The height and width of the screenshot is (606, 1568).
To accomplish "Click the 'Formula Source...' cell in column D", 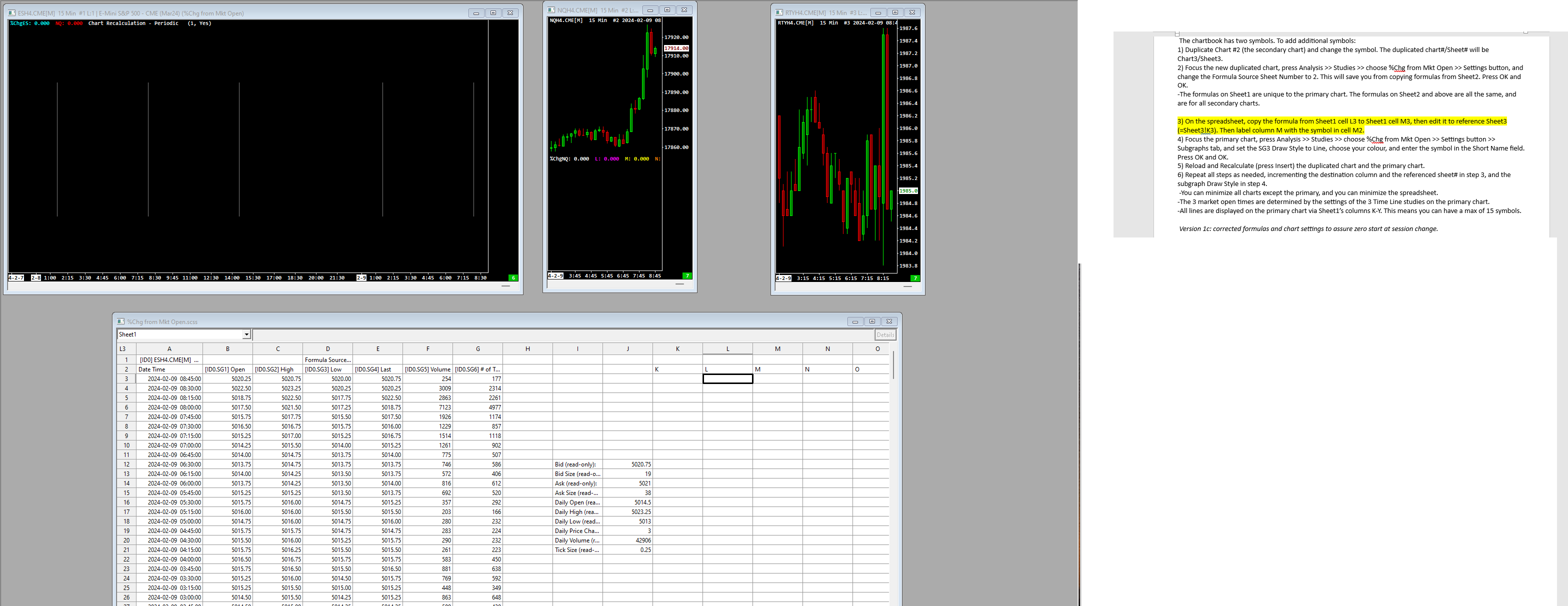I will click(327, 359).
